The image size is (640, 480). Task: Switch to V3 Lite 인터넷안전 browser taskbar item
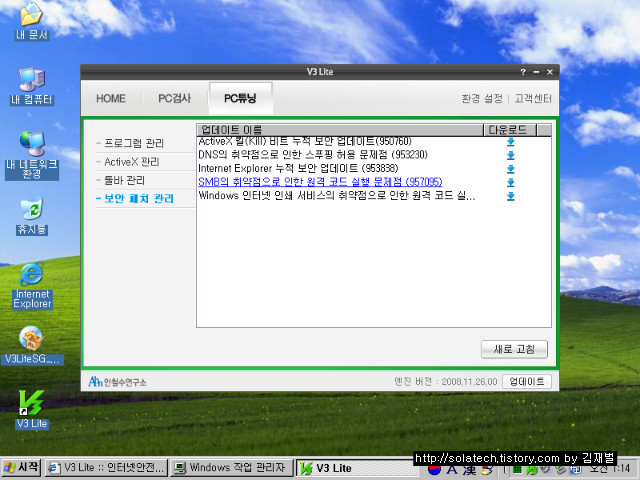[x=106, y=468]
